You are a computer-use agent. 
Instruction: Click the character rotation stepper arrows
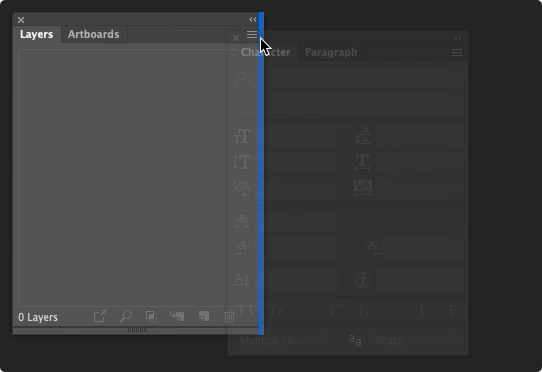pyautogui.click(x=384, y=280)
